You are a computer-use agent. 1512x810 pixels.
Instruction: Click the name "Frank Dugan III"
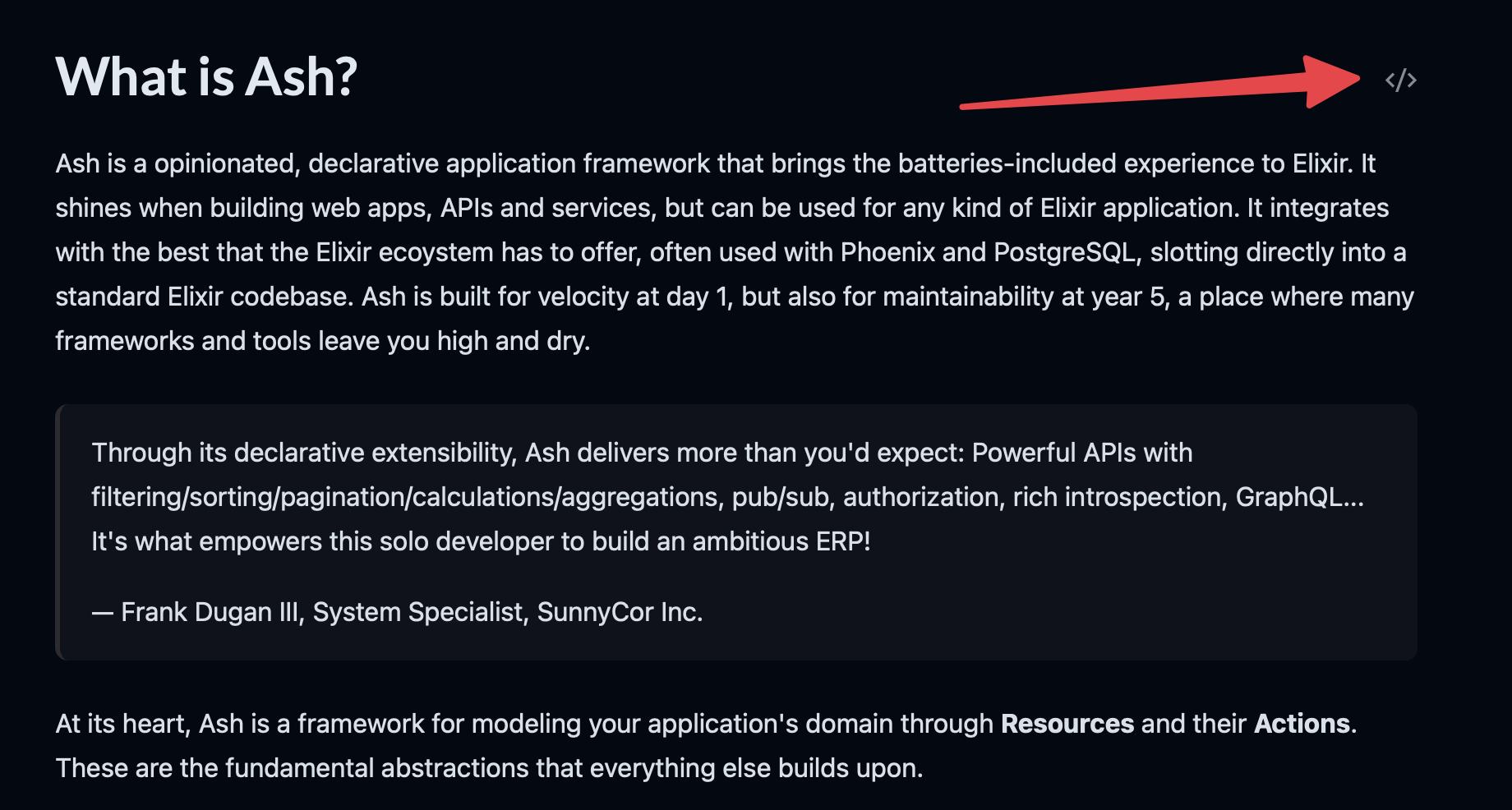pos(211,612)
